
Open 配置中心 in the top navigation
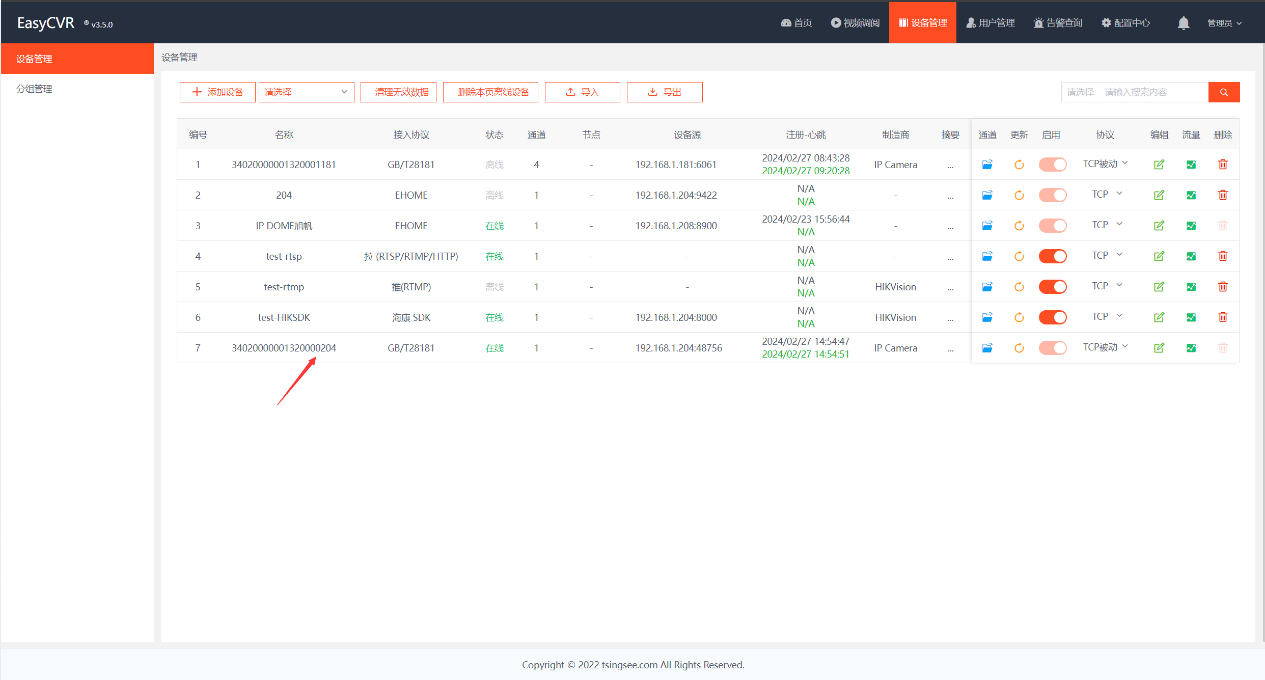tap(1125, 22)
